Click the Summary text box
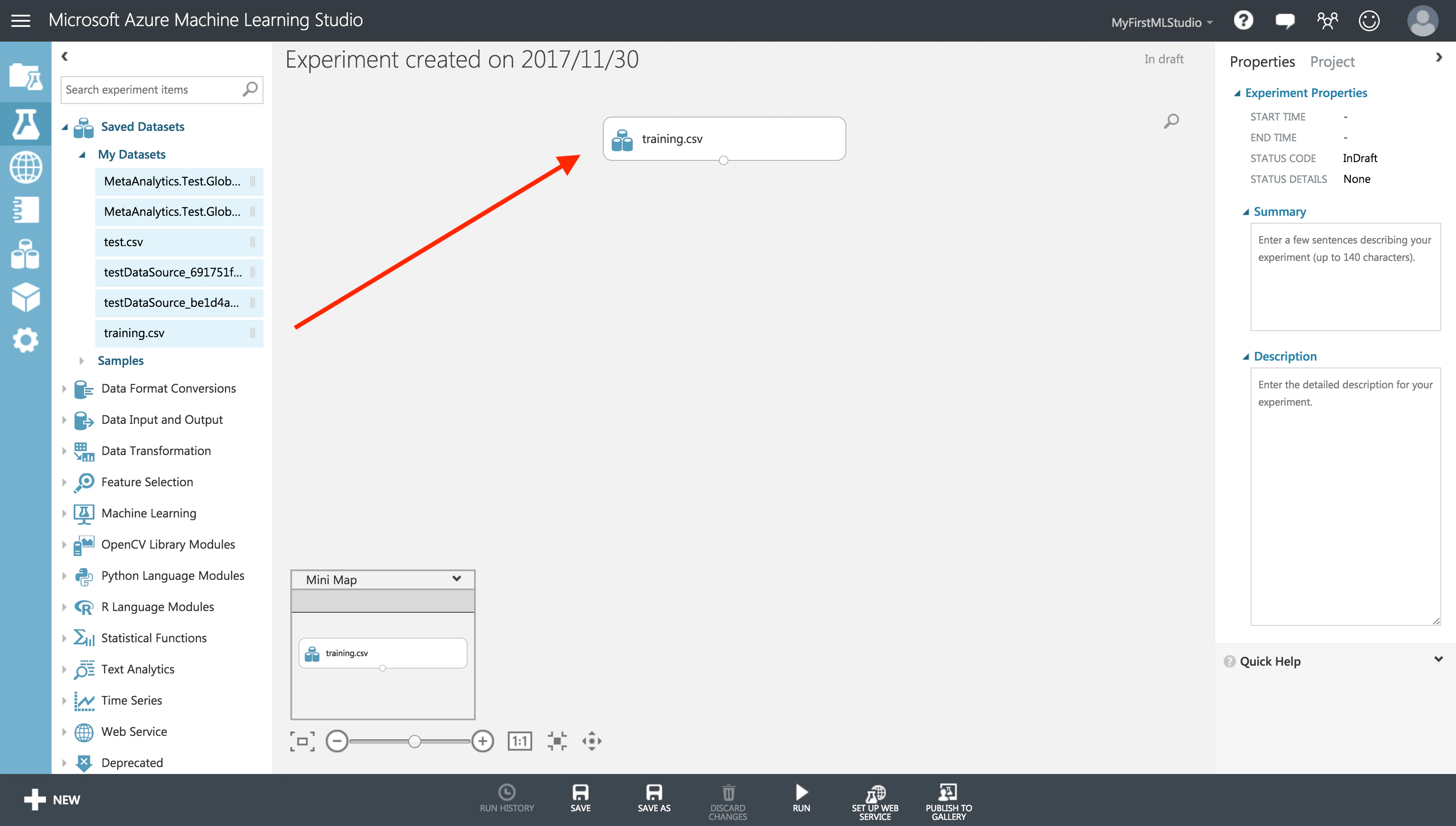 click(x=1345, y=277)
